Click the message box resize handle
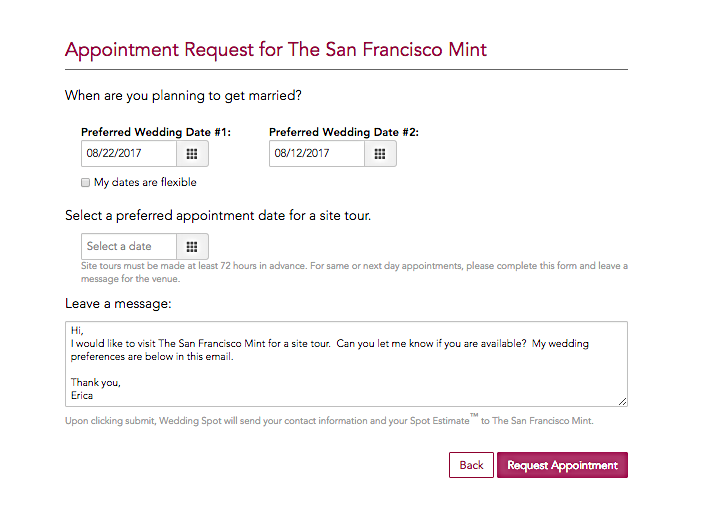This screenshot has height=524, width=712. pos(623,401)
